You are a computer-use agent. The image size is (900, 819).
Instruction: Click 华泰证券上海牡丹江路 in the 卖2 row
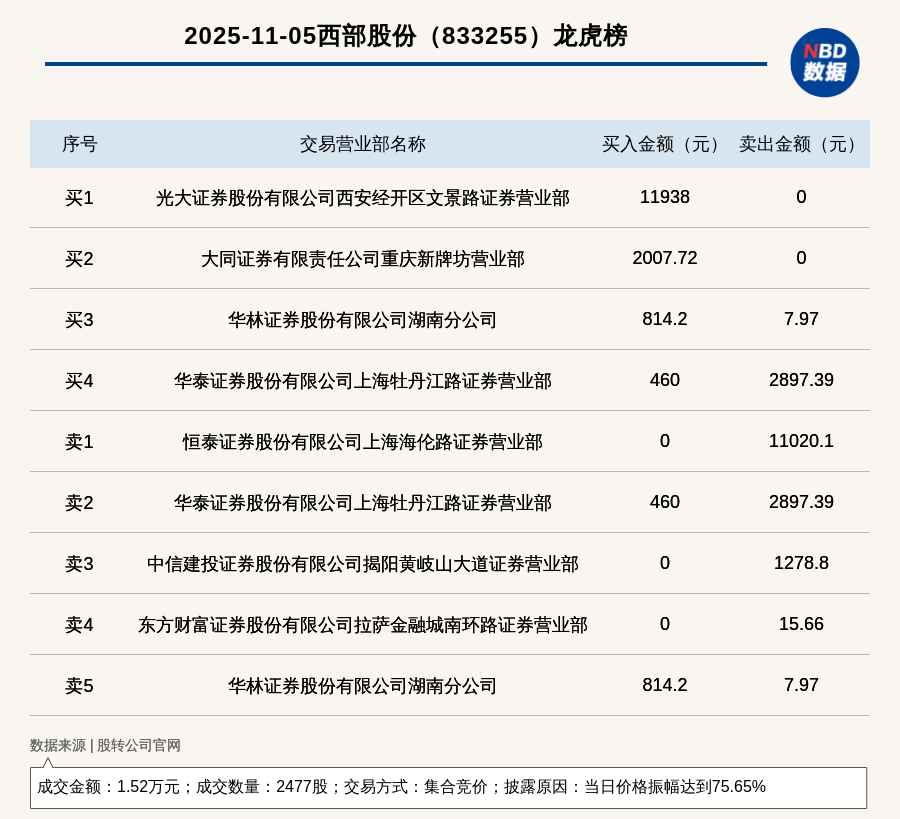click(x=362, y=503)
